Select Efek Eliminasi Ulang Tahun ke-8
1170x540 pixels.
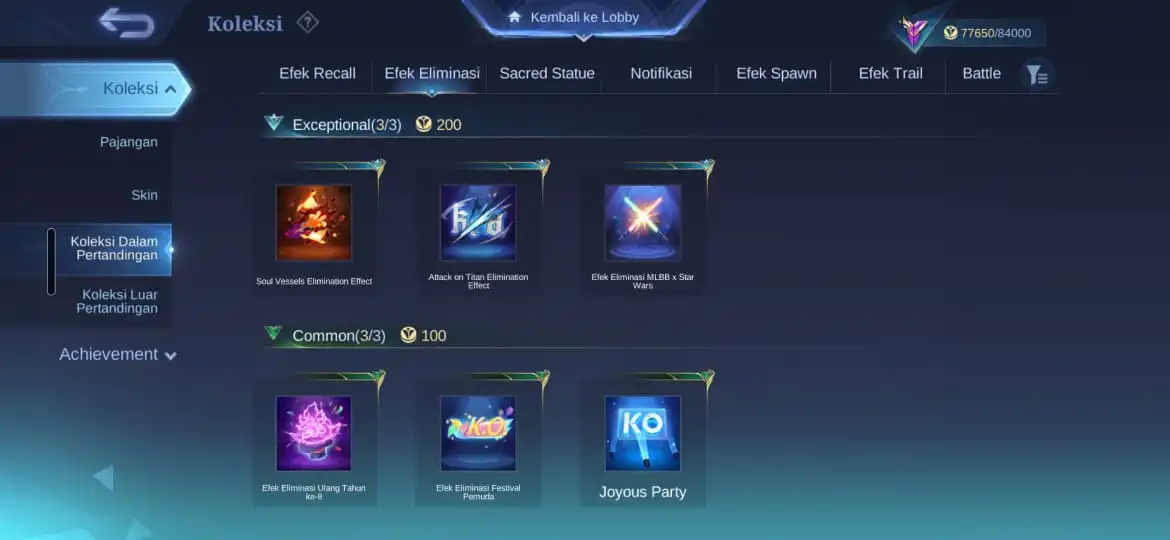(313, 433)
